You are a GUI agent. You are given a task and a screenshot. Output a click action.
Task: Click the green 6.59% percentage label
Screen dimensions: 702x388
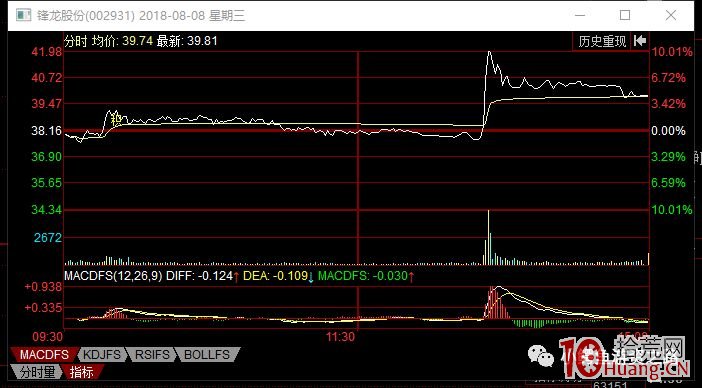tap(668, 183)
